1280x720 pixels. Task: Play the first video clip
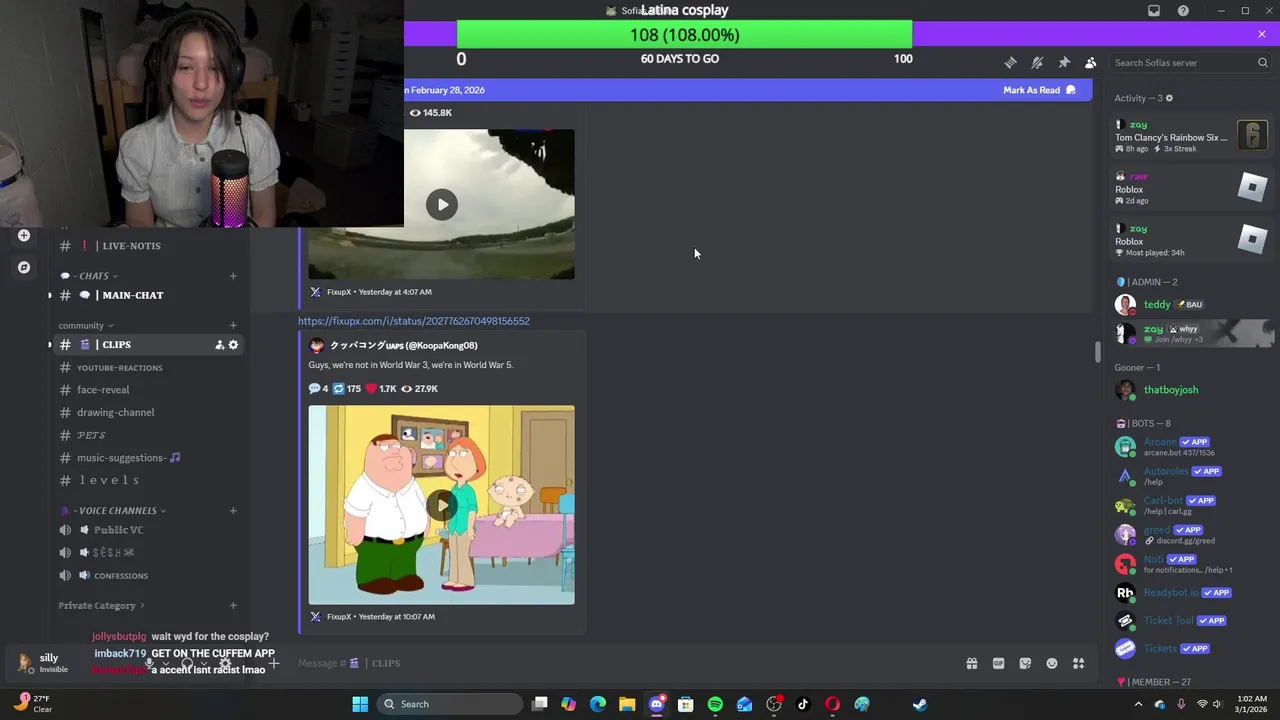pyautogui.click(x=441, y=205)
